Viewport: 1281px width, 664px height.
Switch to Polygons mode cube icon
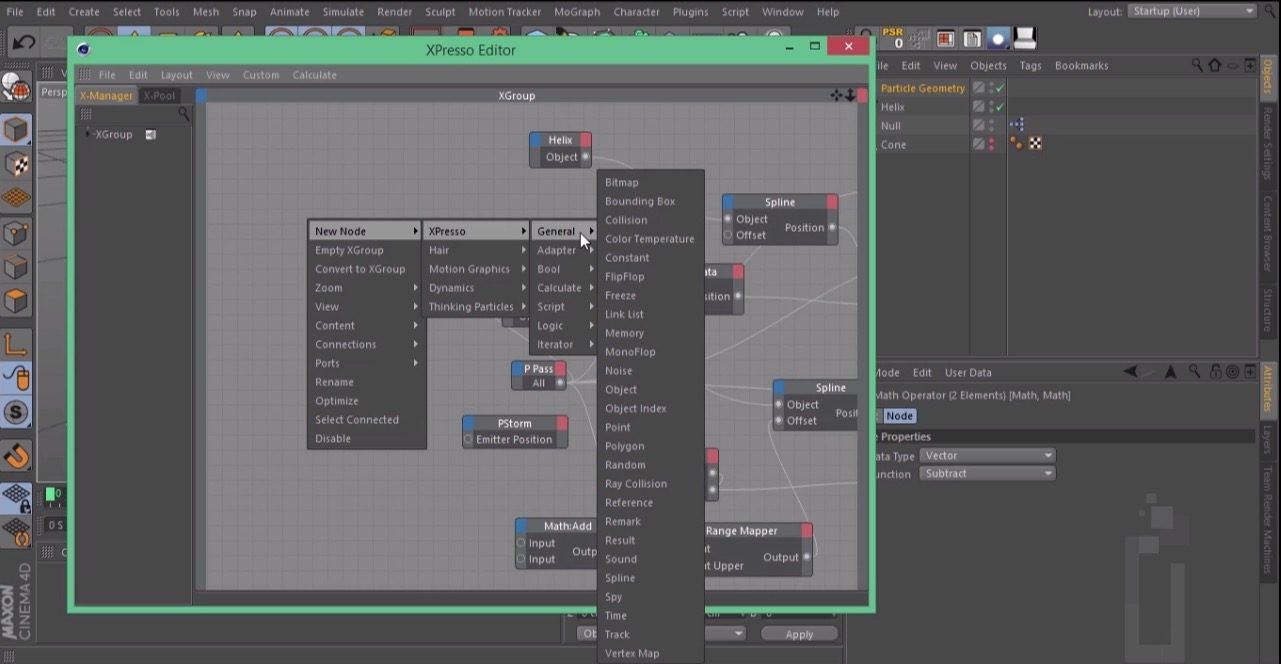[x=16, y=301]
